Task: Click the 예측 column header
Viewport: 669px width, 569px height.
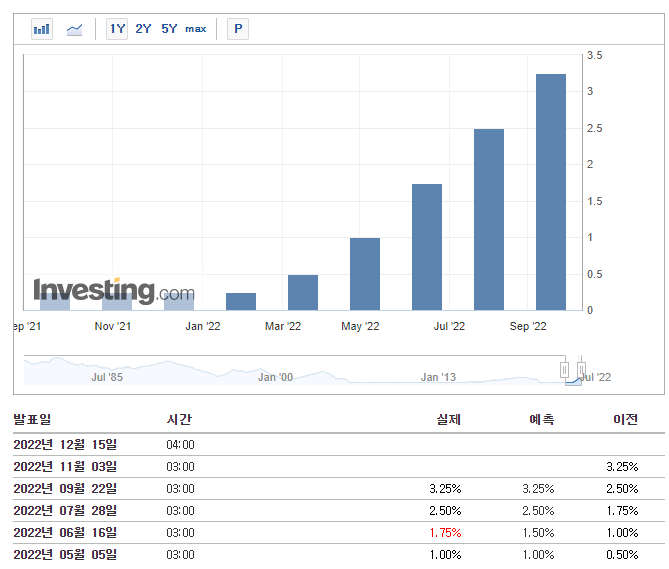Action: (541, 419)
